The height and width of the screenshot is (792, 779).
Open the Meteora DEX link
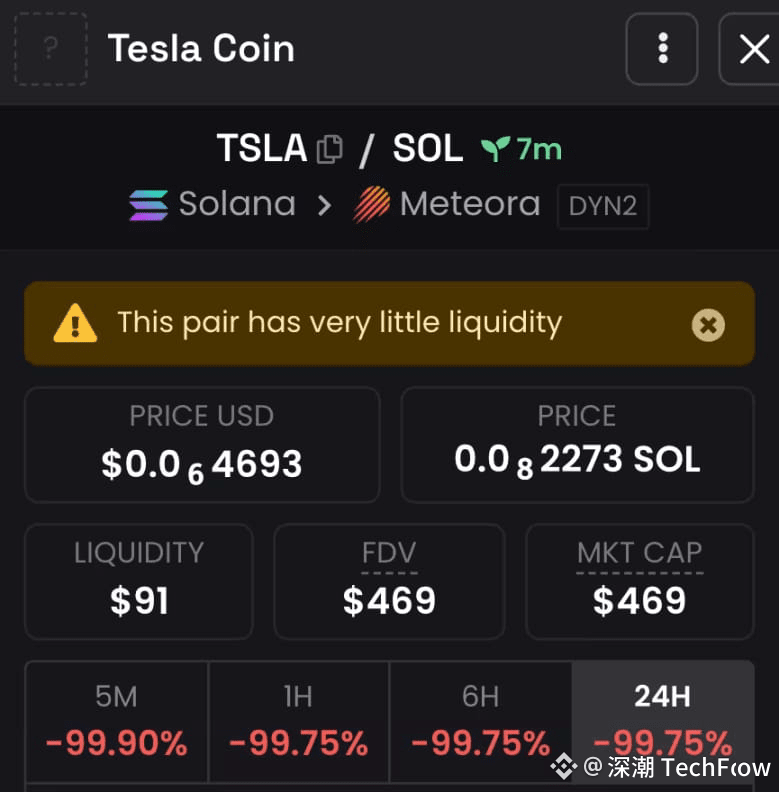[x=469, y=205]
